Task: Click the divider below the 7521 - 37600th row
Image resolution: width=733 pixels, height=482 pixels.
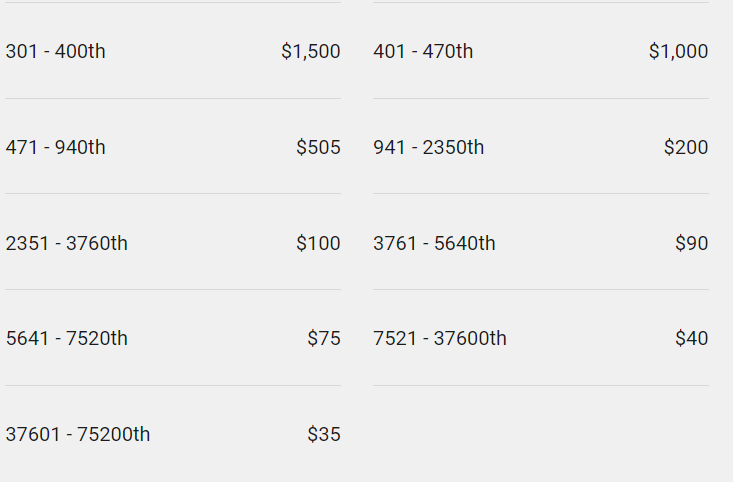Action: [541, 386]
